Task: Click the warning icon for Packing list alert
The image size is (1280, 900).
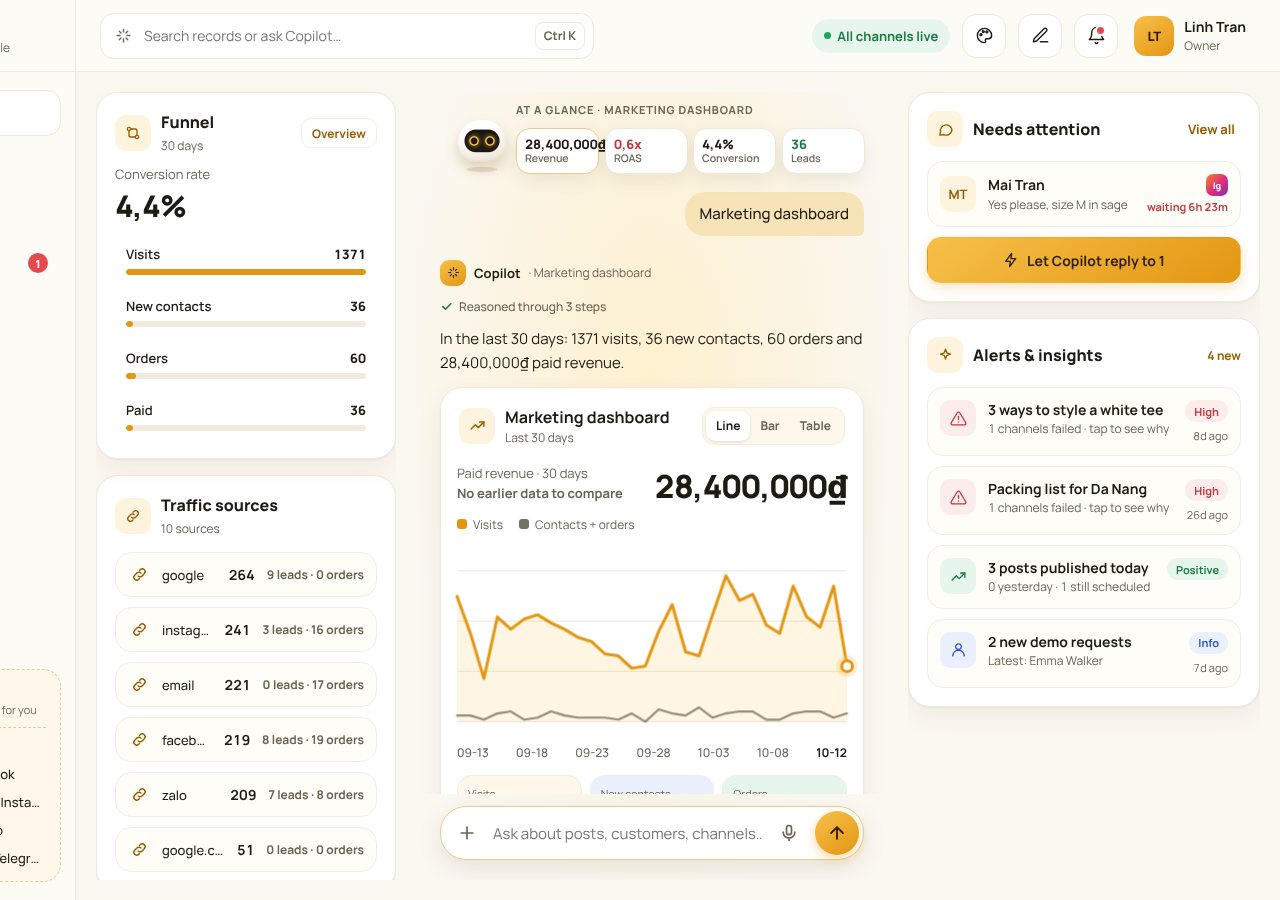Action: [x=958, y=497]
